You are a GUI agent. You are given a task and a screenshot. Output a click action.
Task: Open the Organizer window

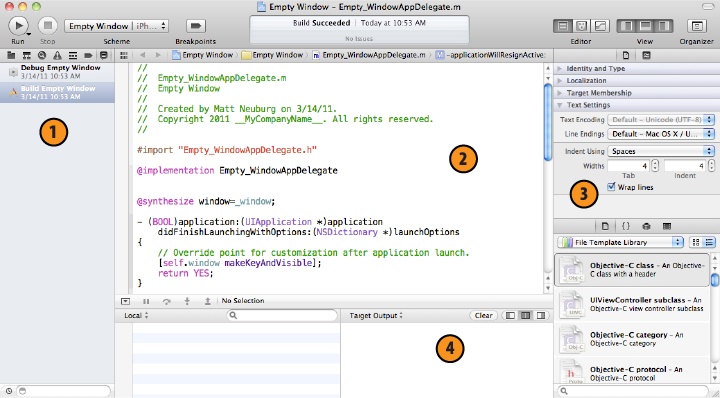tap(697, 26)
